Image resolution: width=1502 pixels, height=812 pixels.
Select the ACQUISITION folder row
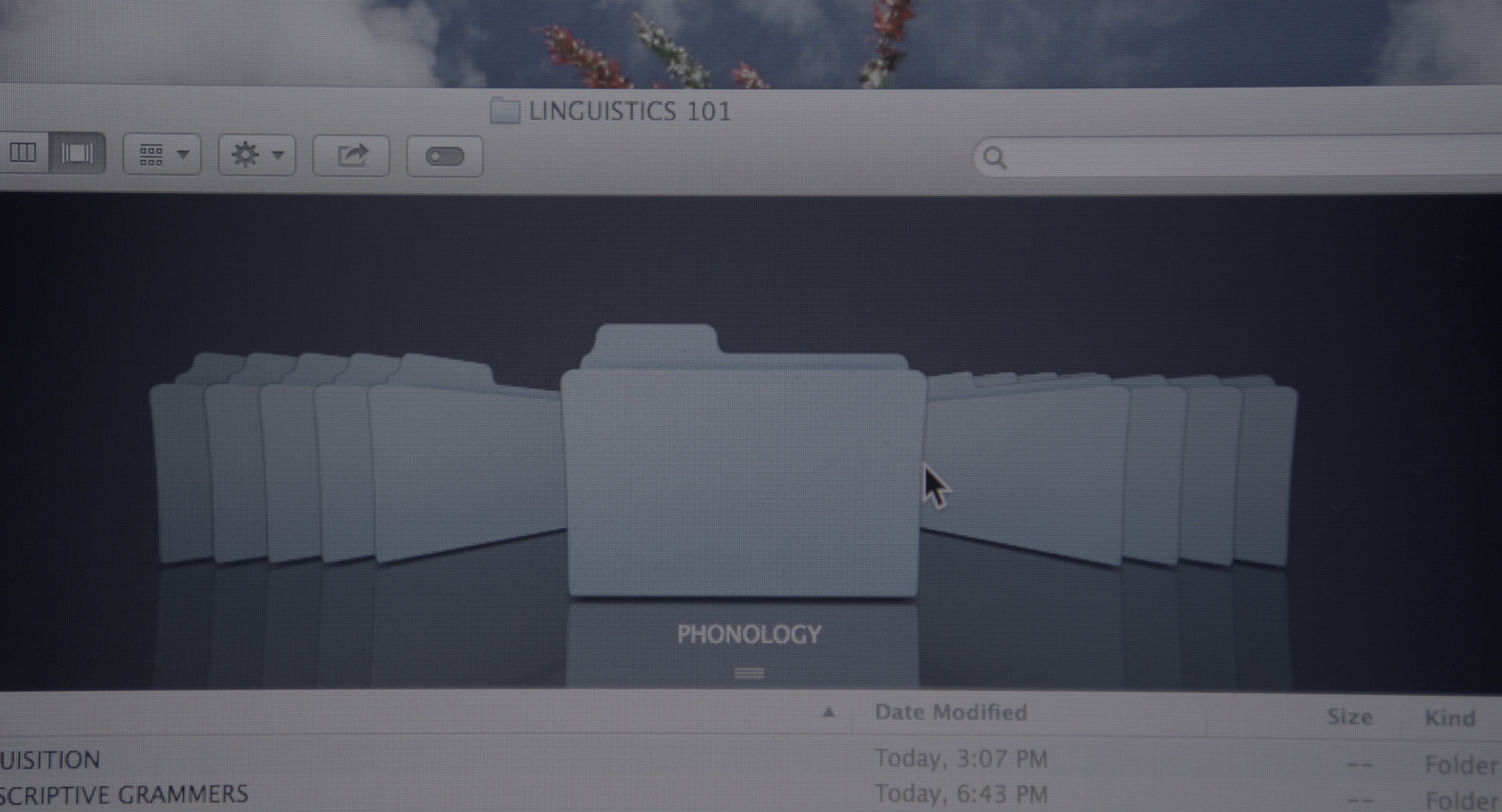click(x=751, y=760)
